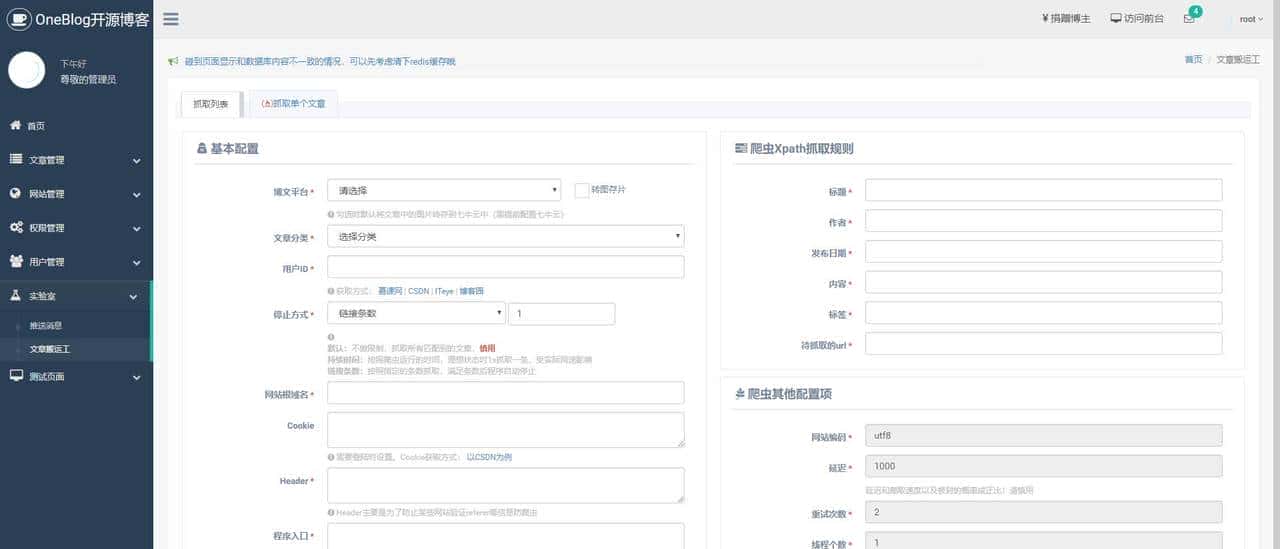This screenshot has height=549, width=1280.
Task: Click the monitor icon beside 访问前台
Action: coord(1116,19)
